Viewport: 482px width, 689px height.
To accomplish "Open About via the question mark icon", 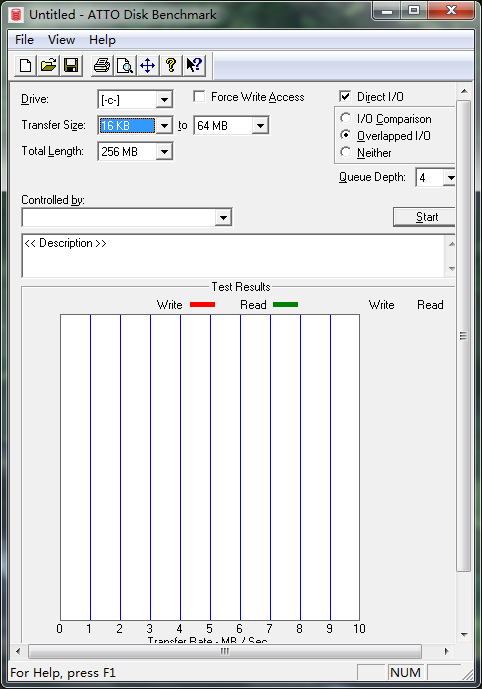I will tap(171, 65).
